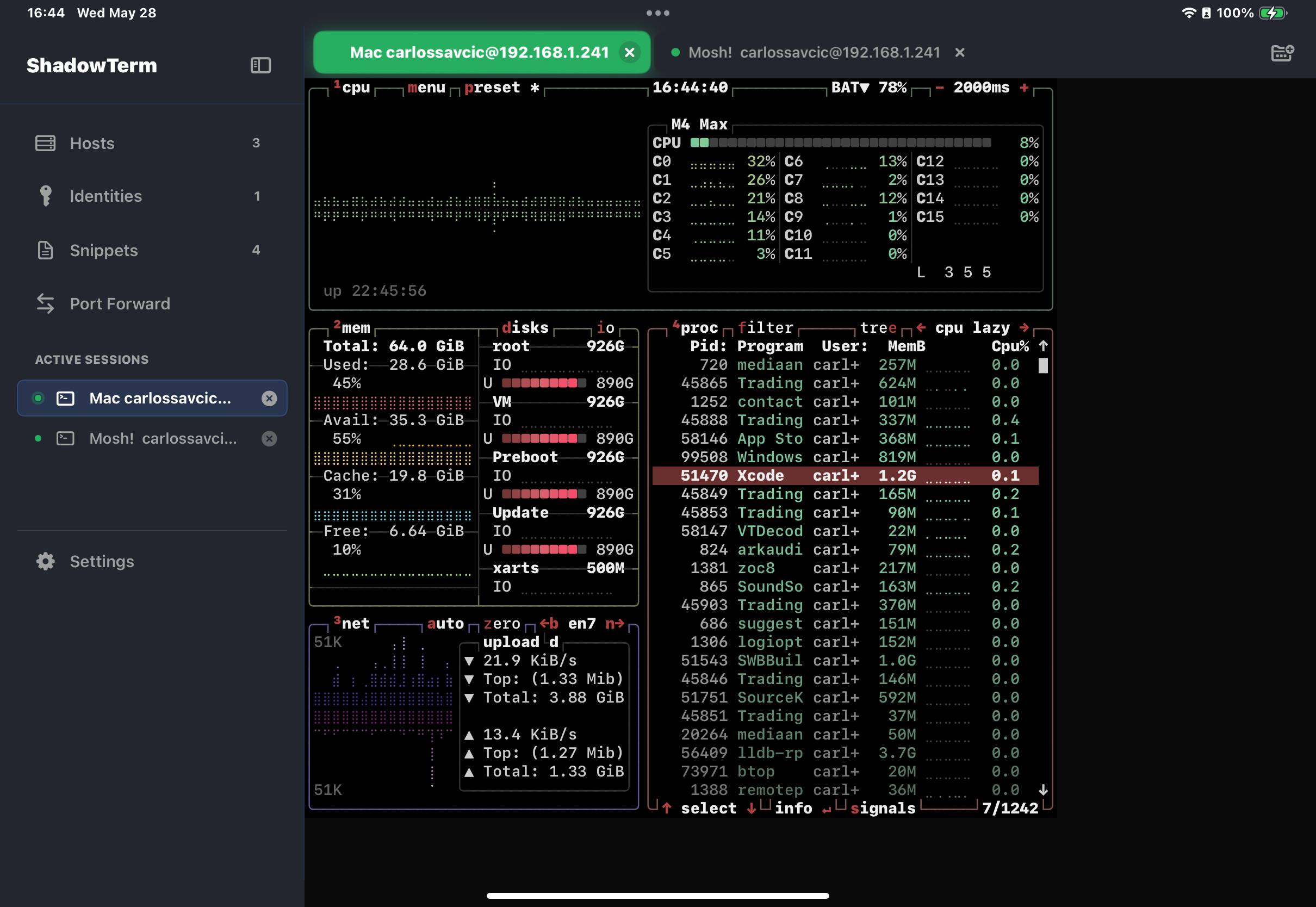Click the BAT 78% battery indicator
Viewport: 1316px width, 907px height.
(869, 88)
